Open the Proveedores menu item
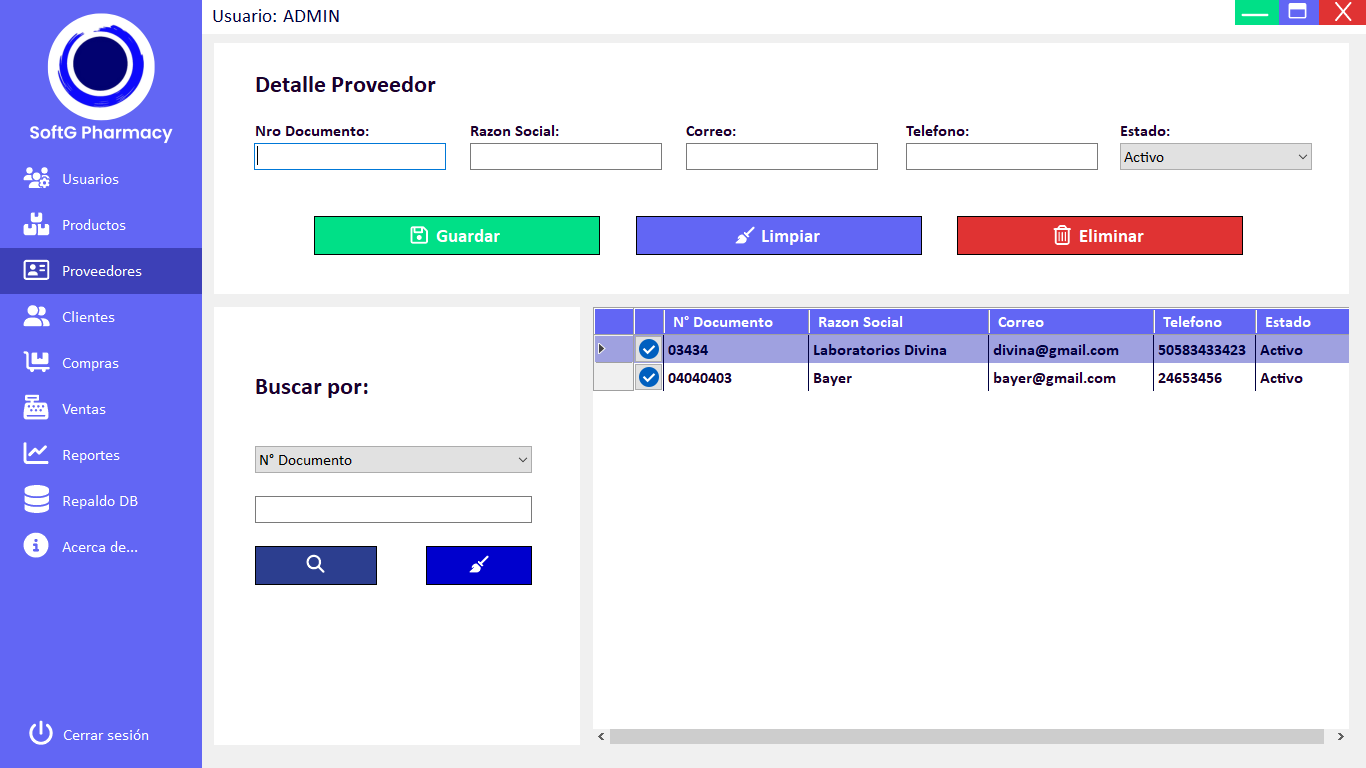Screen dimensions: 1366x768 pyautogui.click(x=100, y=271)
